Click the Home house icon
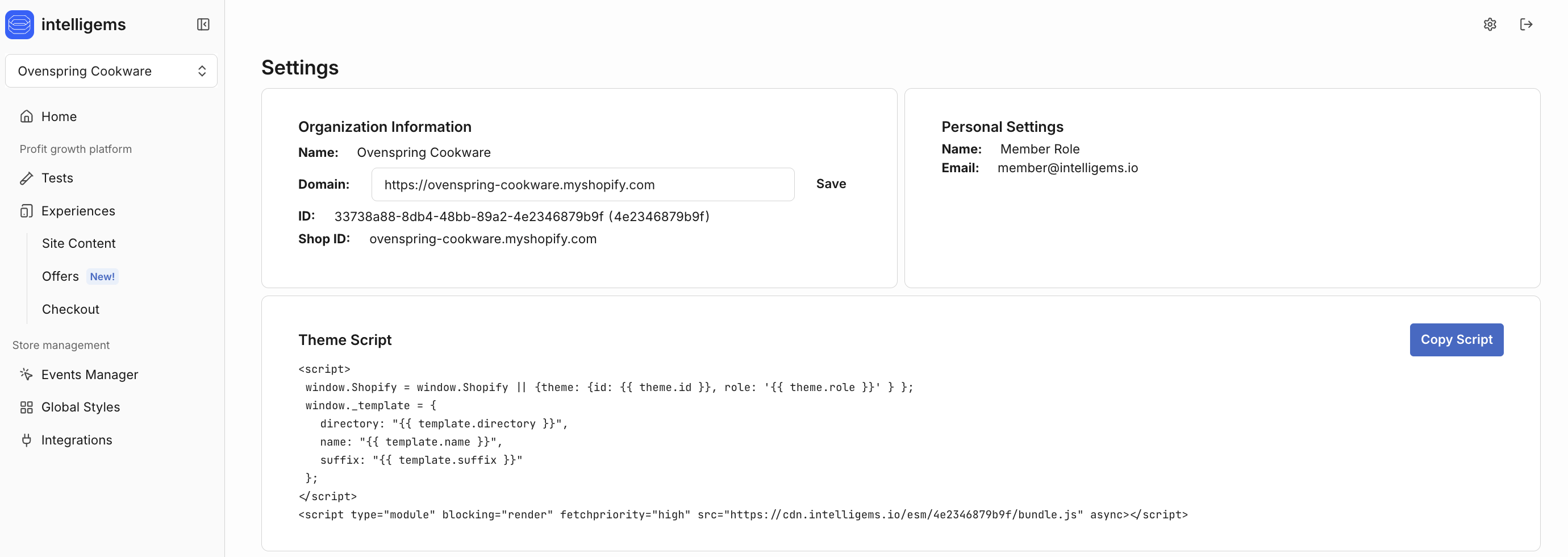 [26, 117]
